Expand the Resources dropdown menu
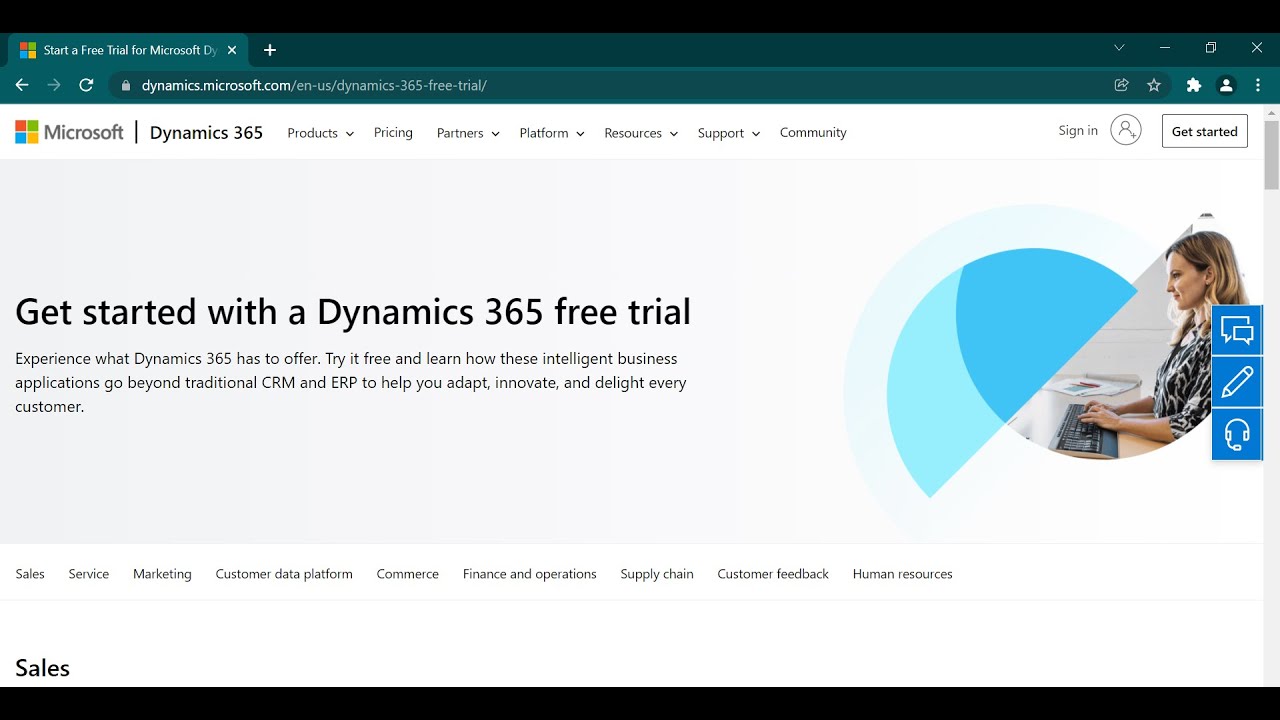The height and width of the screenshot is (720, 1280). point(641,133)
